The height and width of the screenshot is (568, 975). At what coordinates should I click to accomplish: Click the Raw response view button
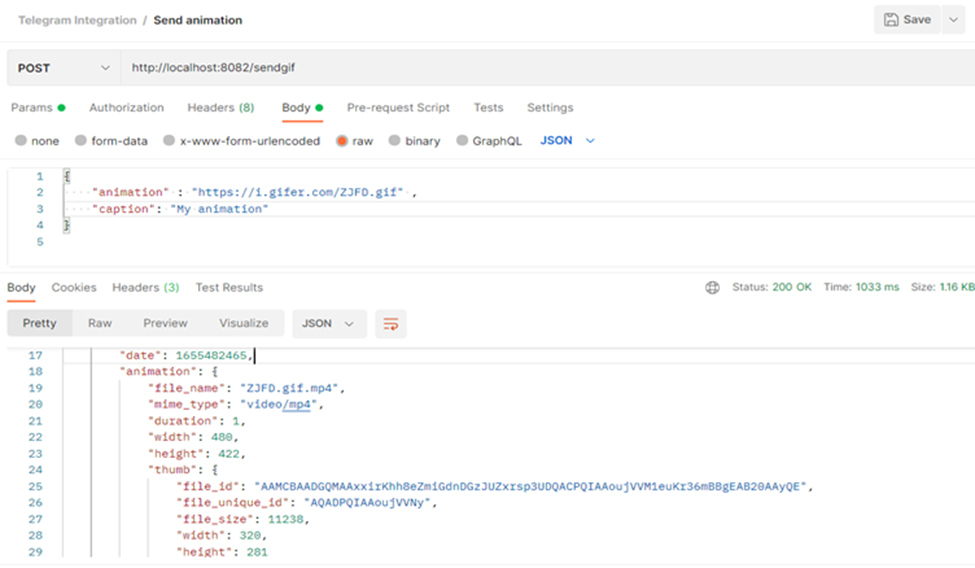(100, 324)
